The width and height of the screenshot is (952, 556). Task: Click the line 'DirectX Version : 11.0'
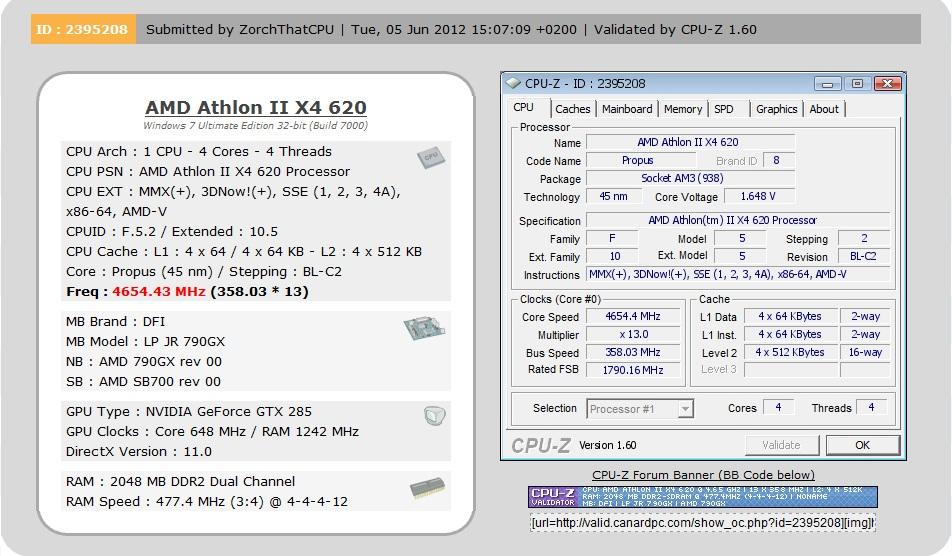139,452
